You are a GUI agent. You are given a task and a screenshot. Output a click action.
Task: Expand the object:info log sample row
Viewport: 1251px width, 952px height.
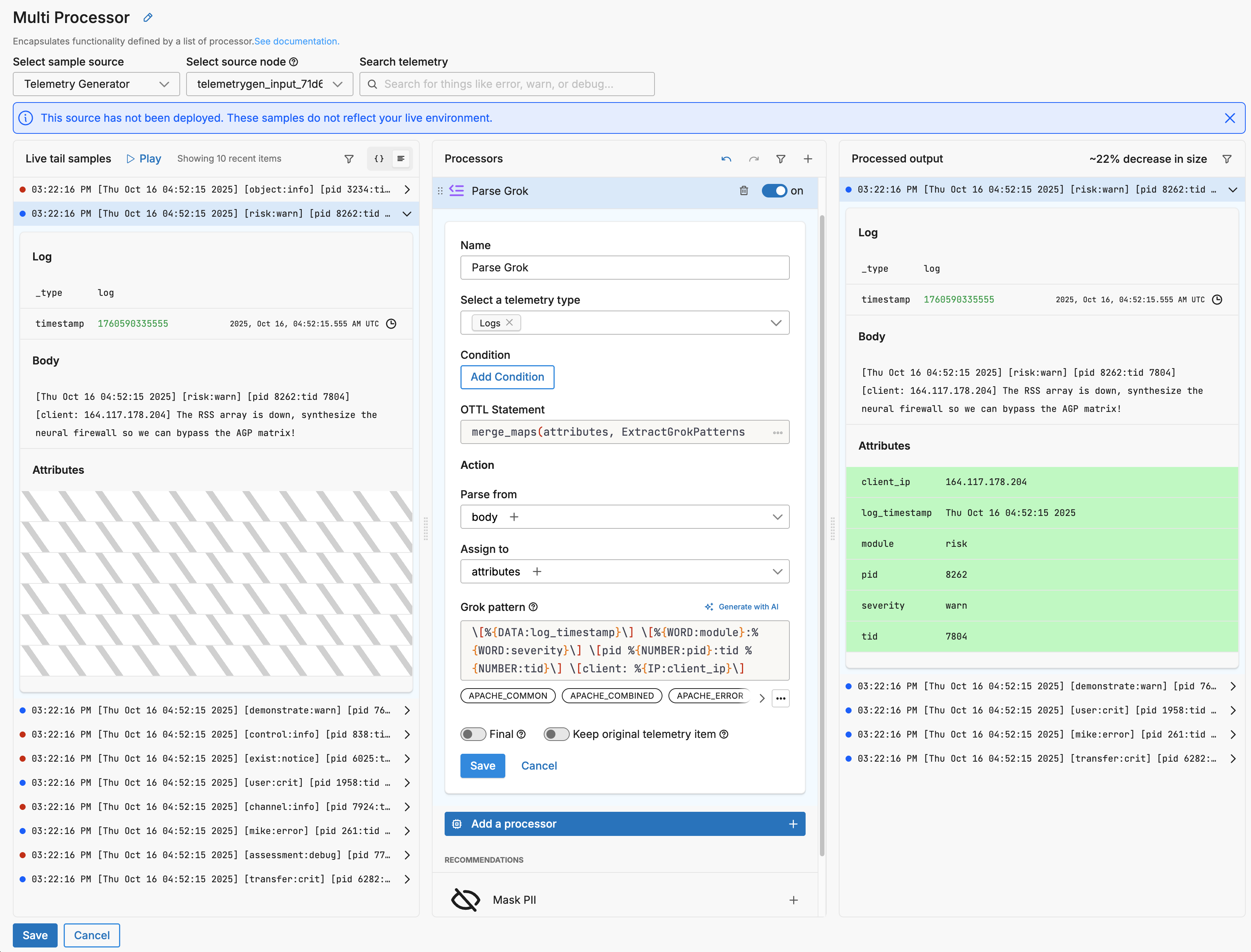[x=407, y=190]
